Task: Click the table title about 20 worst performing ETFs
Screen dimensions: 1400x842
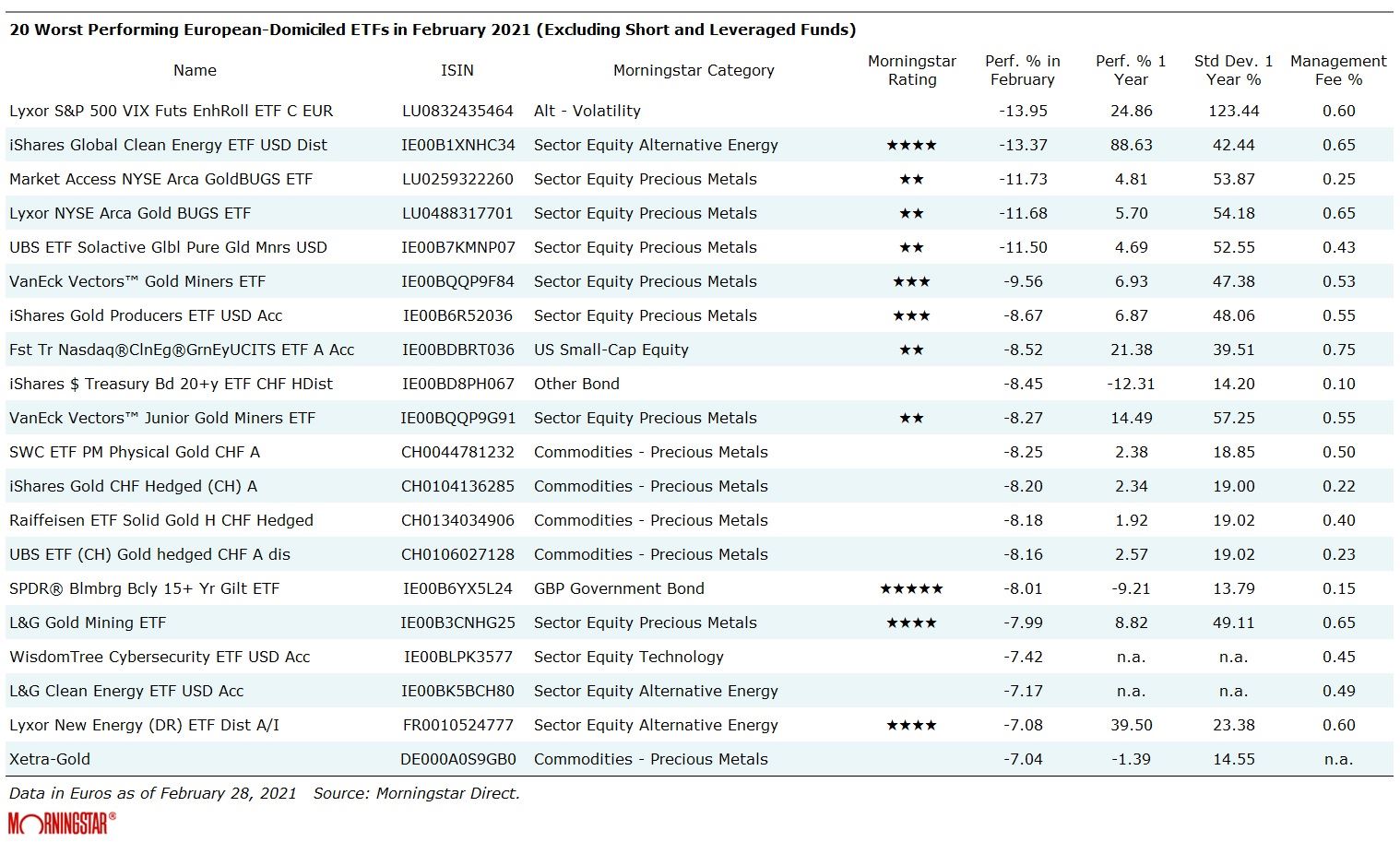Action: click(x=433, y=30)
